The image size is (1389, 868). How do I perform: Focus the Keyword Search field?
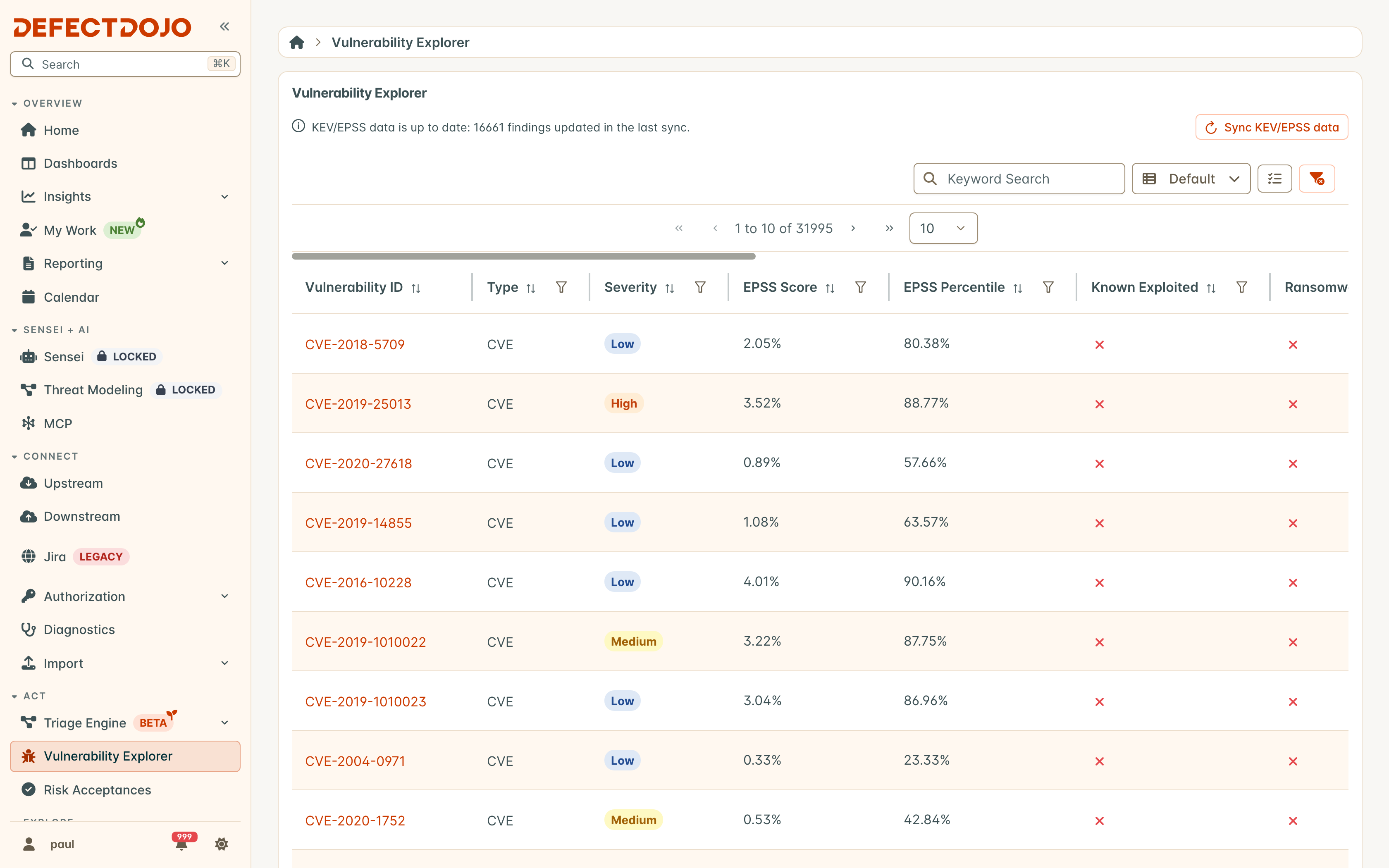coord(1019,179)
